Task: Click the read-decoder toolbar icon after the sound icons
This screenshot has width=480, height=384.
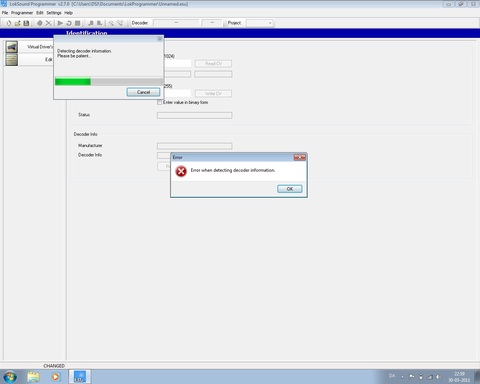Action: pyautogui.click(x=111, y=23)
